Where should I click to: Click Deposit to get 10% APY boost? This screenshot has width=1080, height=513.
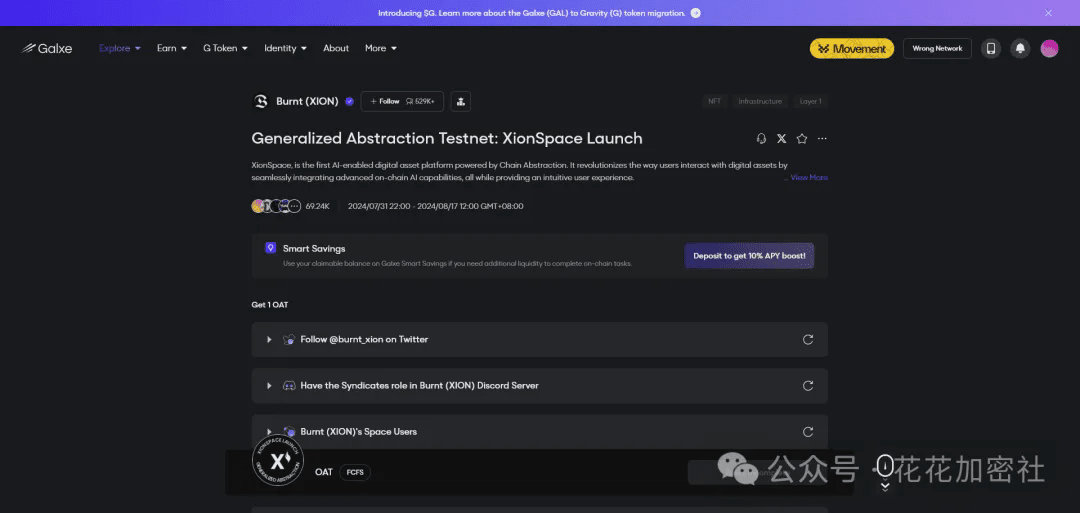749,255
